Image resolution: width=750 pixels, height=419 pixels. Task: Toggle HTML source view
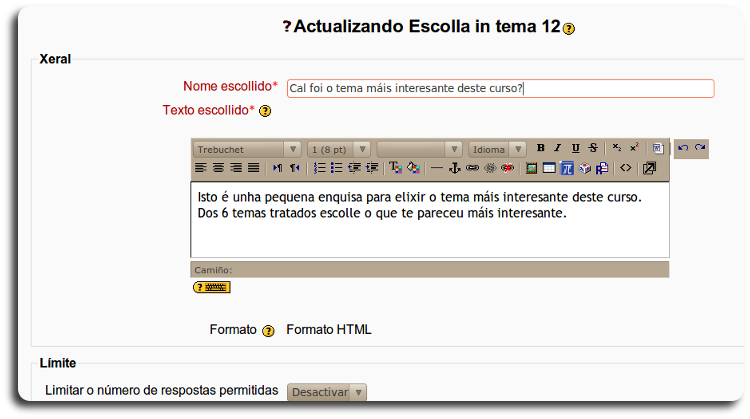[x=626, y=168]
